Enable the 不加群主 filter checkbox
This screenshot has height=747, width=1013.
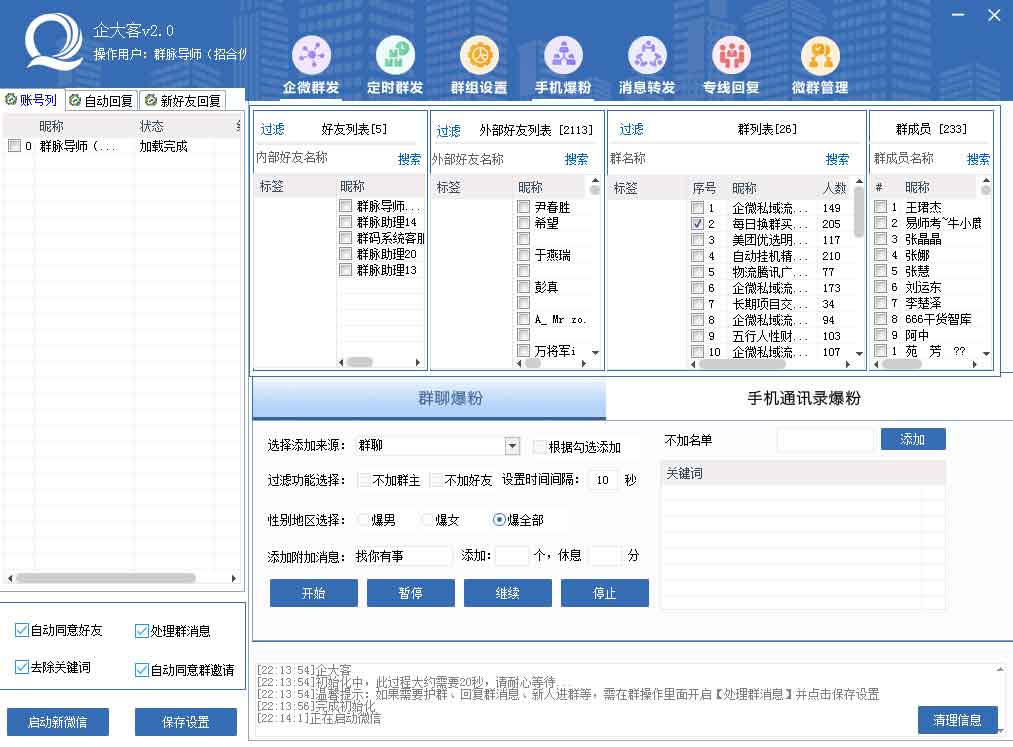(x=364, y=480)
